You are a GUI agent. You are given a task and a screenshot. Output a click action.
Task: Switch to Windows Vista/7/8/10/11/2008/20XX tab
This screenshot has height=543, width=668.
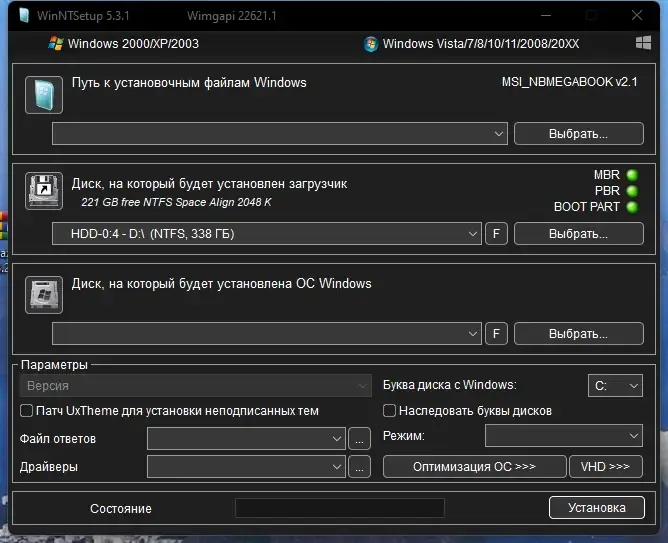tap(472, 43)
